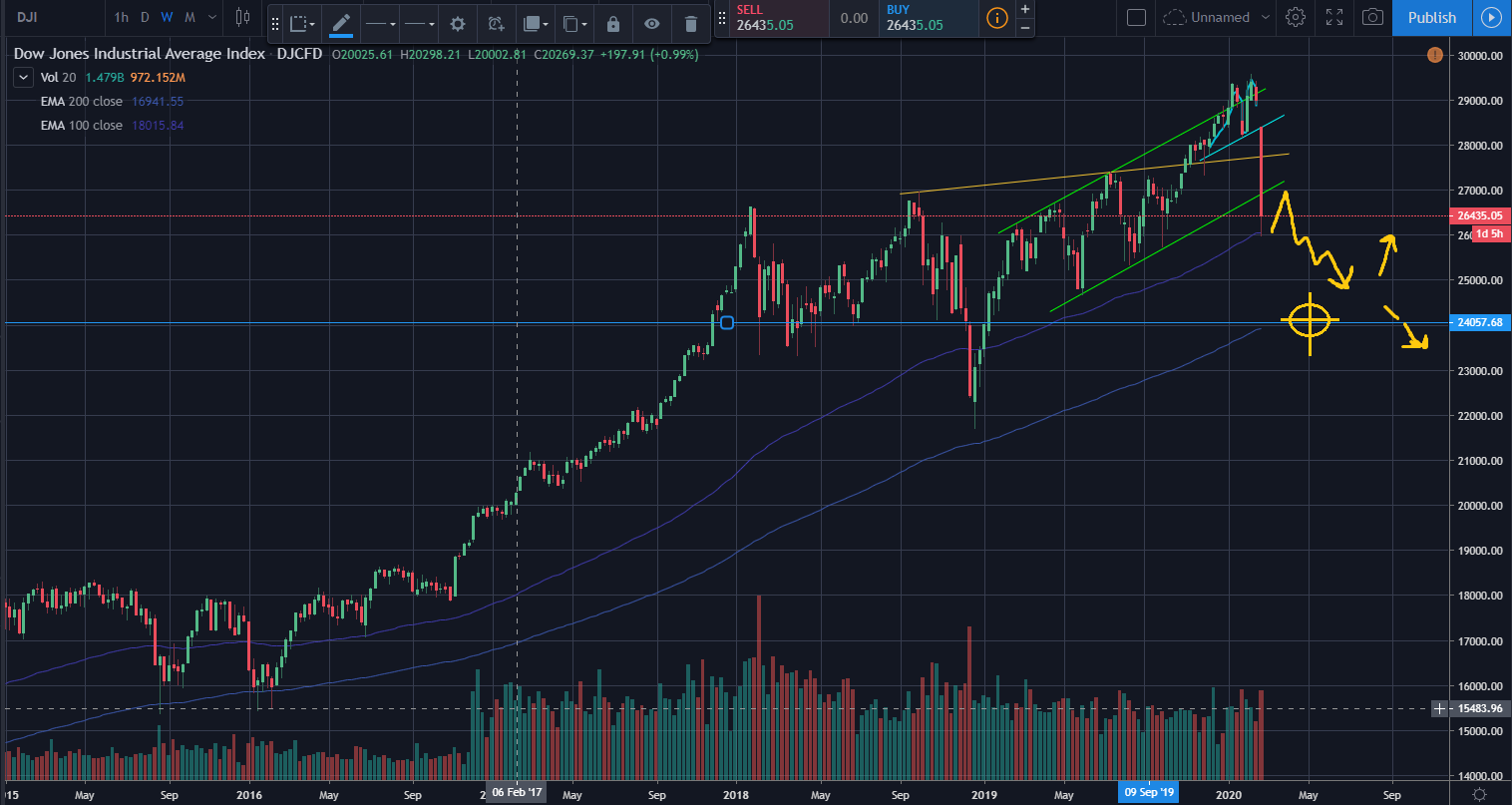This screenshot has width=1512, height=805.
Task: Add alert on drawing with alarm icon
Action: pyautogui.click(x=496, y=24)
